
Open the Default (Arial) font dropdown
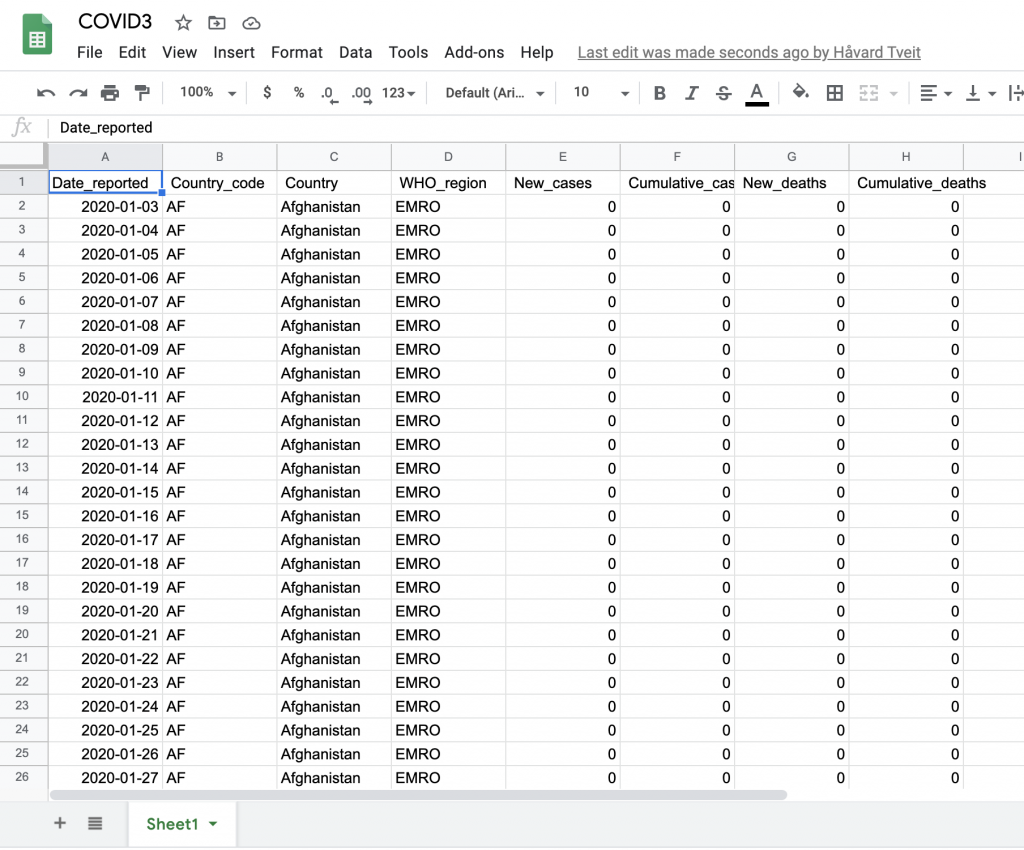coord(494,93)
